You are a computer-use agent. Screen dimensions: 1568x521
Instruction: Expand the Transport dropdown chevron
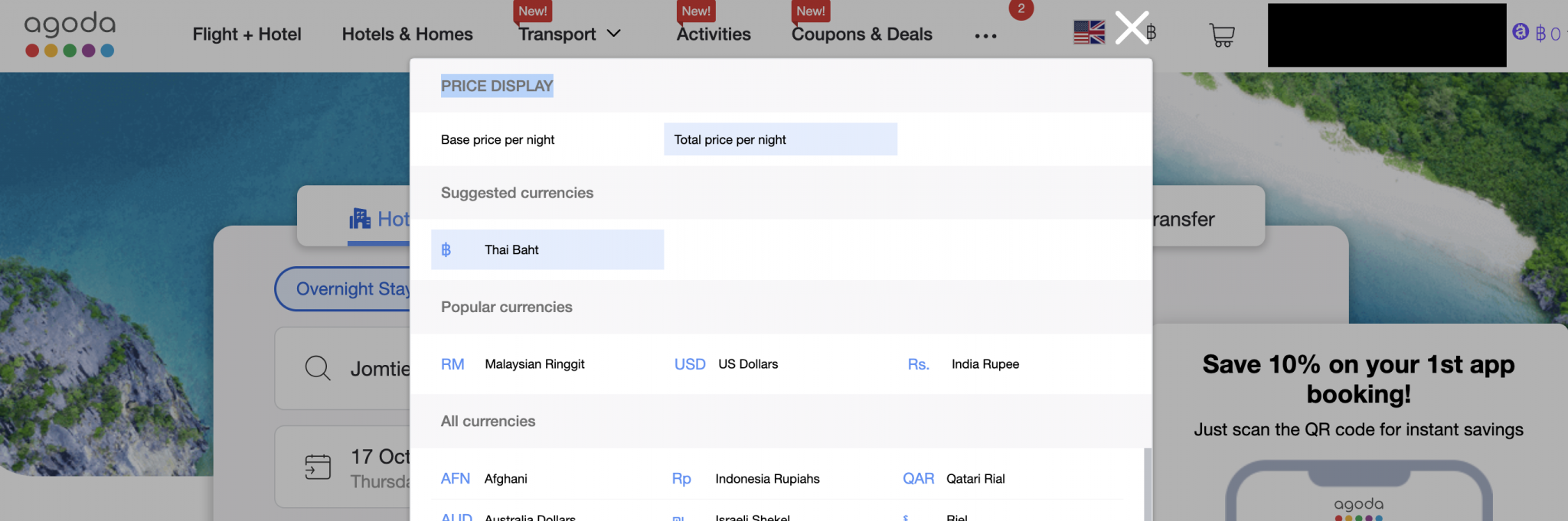tap(613, 34)
